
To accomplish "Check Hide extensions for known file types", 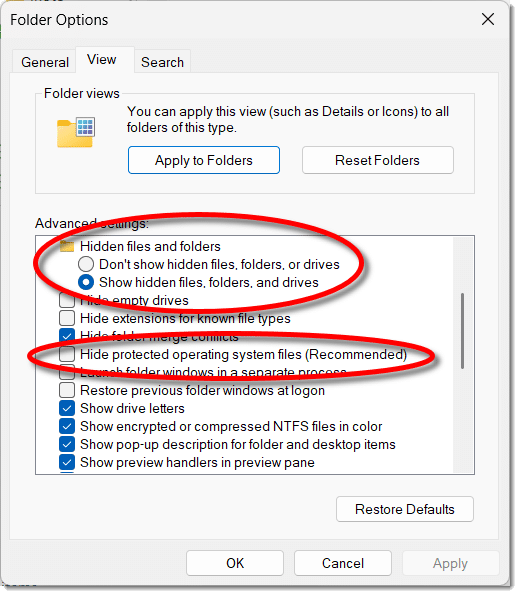I will pyautogui.click(x=67, y=318).
